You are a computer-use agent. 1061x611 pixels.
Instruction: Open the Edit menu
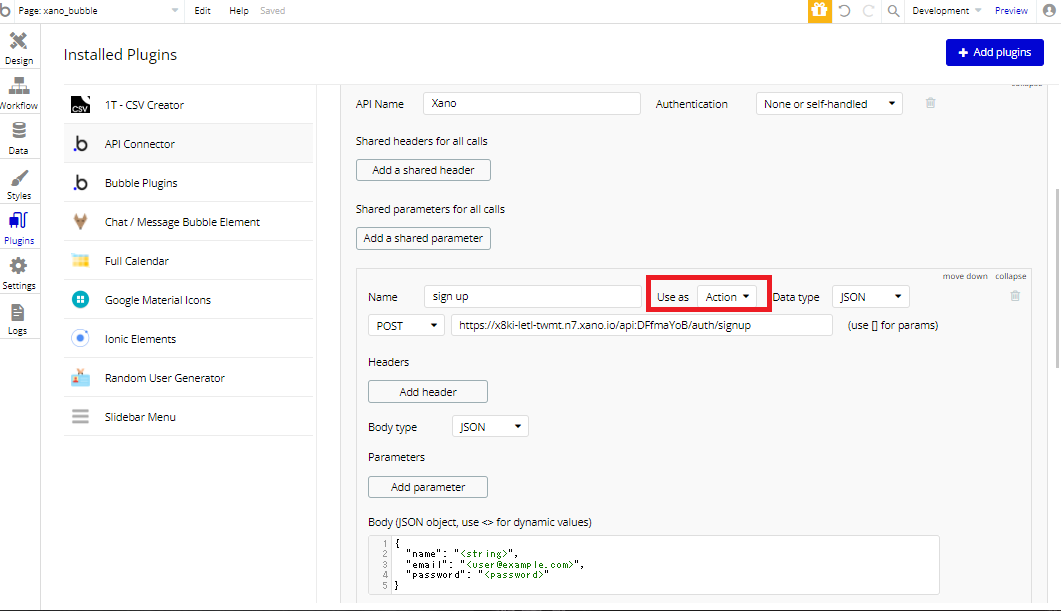(202, 11)
